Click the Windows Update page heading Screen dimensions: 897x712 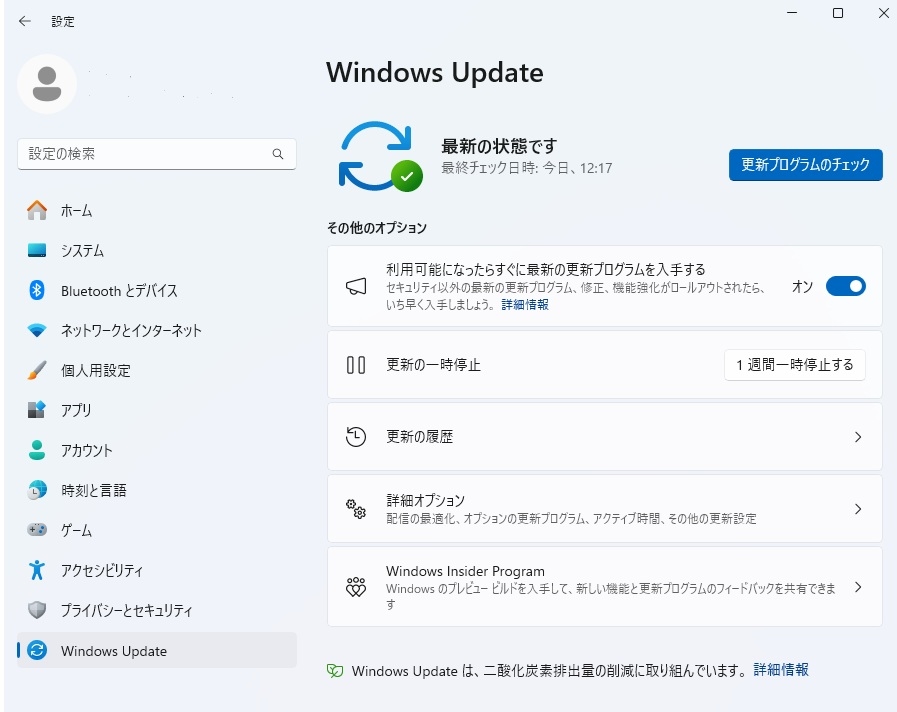435,73
